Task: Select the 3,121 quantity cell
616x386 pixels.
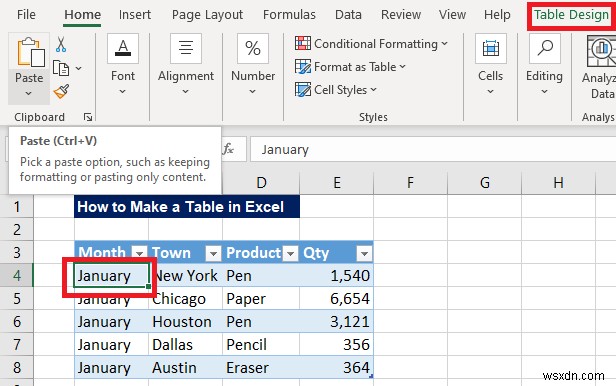Action: click(x=336, y=322)
